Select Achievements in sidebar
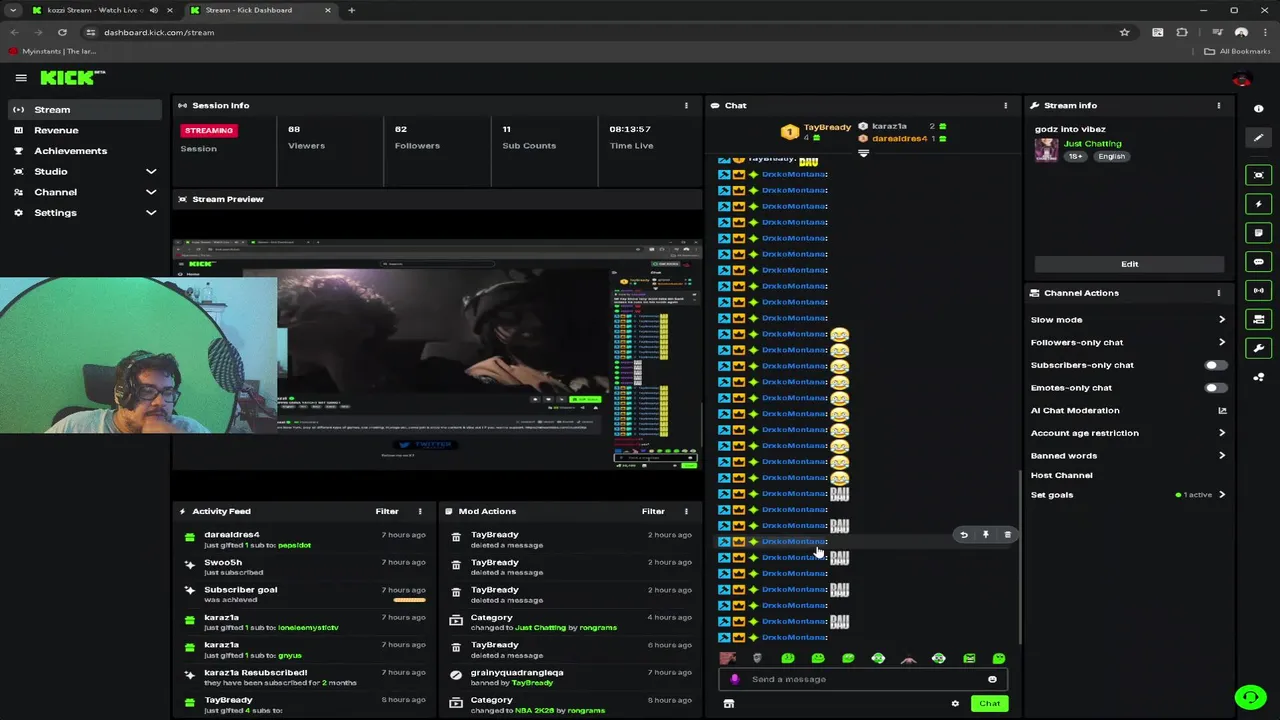 pos(84,151)
